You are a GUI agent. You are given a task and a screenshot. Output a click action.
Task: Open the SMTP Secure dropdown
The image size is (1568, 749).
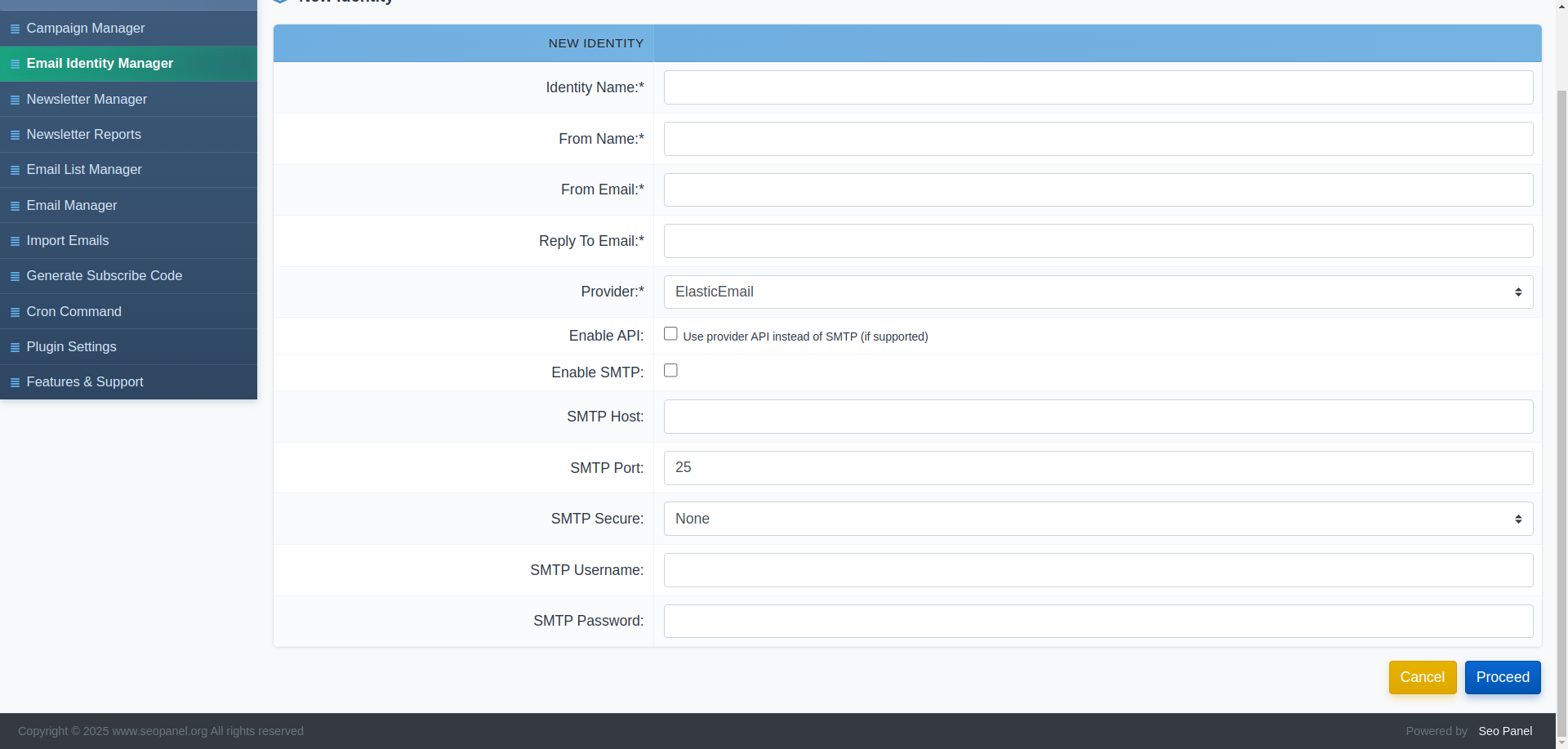1098,519
